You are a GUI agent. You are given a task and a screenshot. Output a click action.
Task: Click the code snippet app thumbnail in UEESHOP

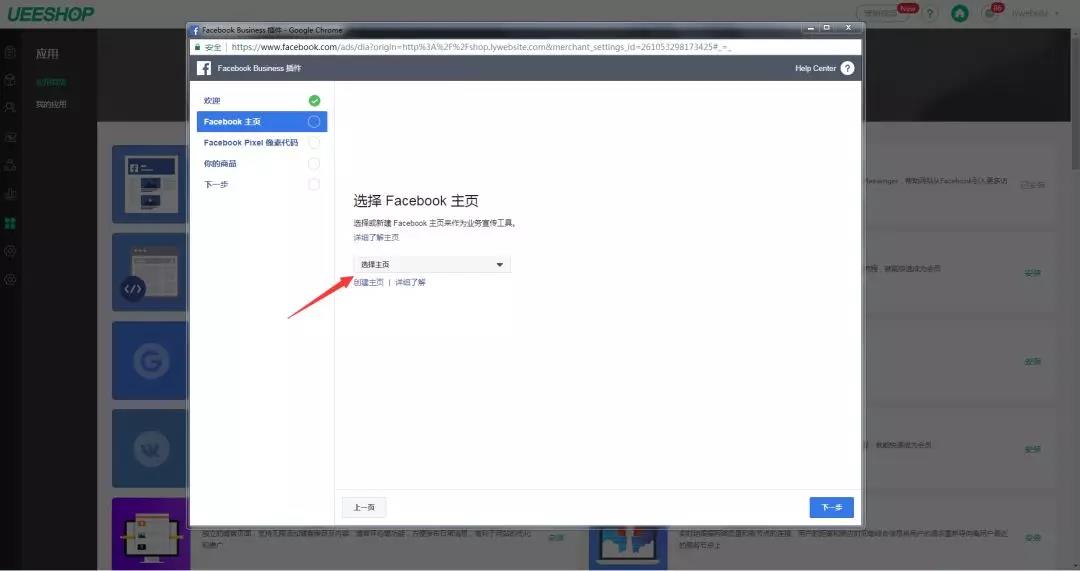point(149,272)
